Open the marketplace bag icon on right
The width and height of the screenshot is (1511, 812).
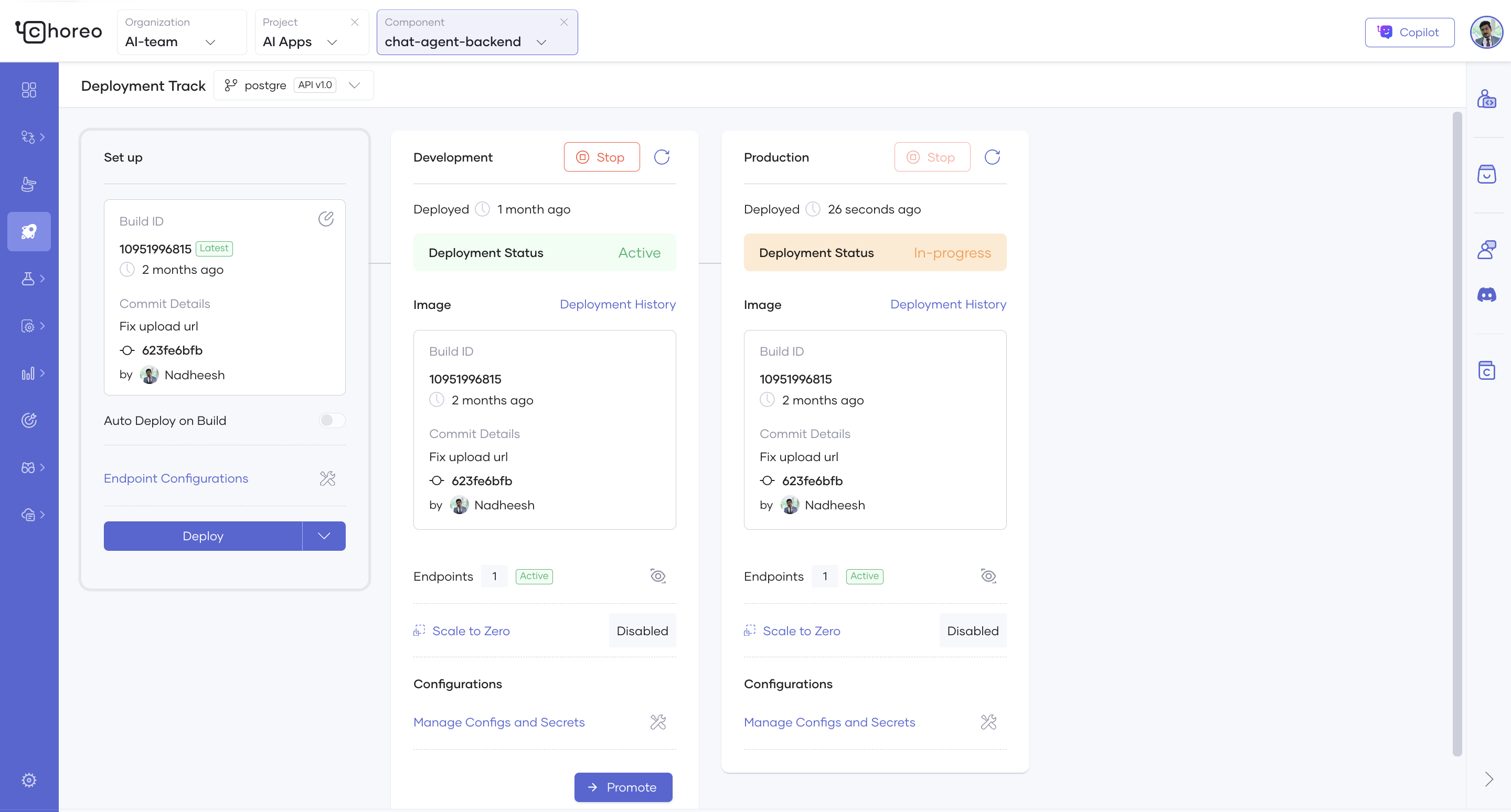pos(1486,174)
